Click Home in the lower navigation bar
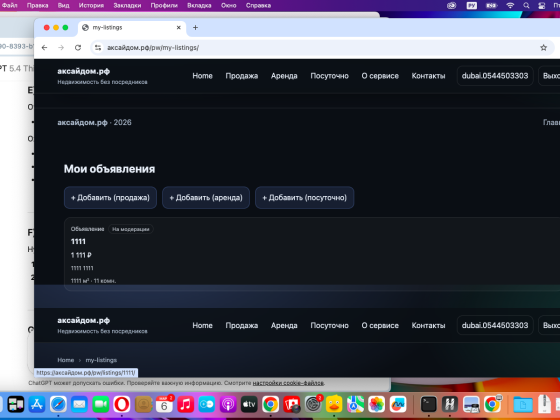The width and height of the screenshot is (560, 420). (202, 325)
